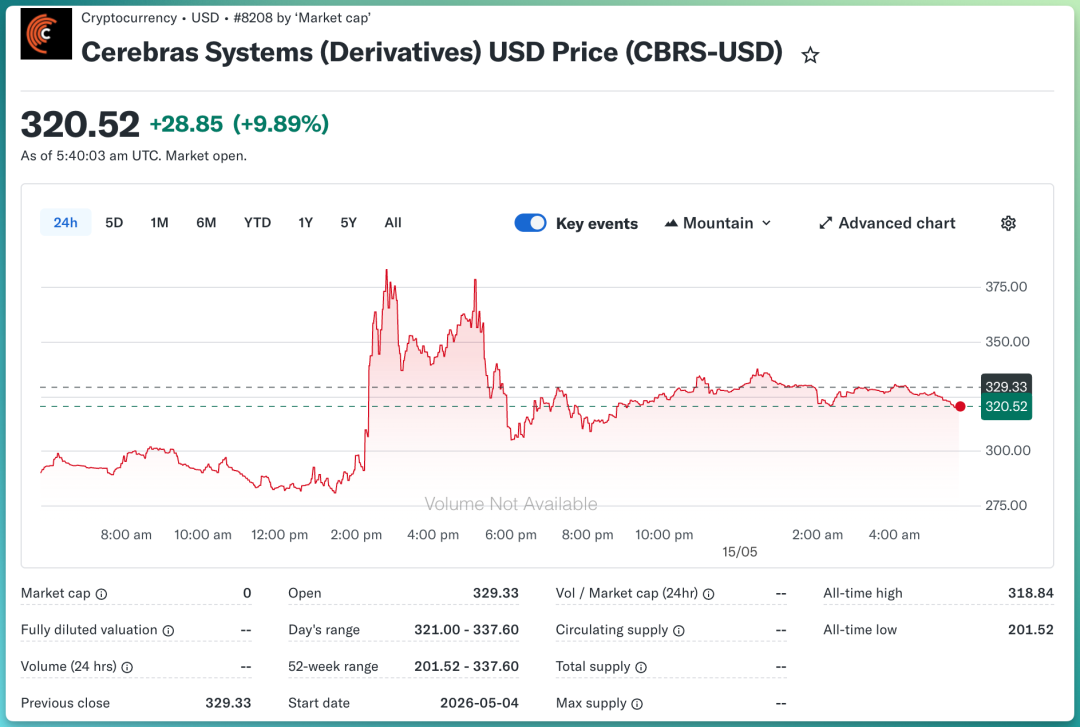Open chart settings gear icon
Viewport: 1080px width, 727px height.
tap(1008, 223)
